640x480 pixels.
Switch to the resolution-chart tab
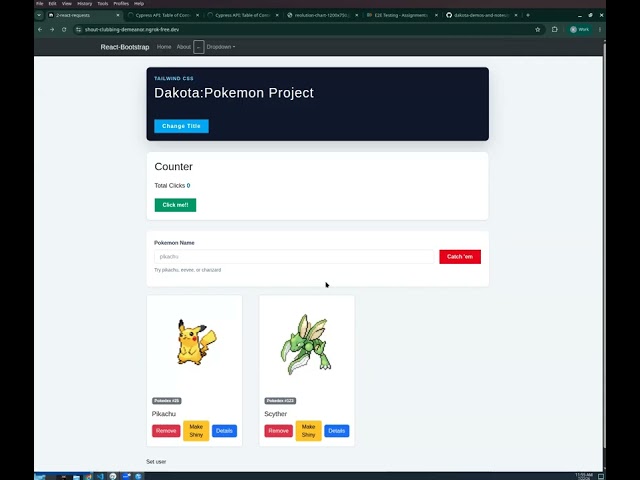pyautogui.click(x=322, y=15)
